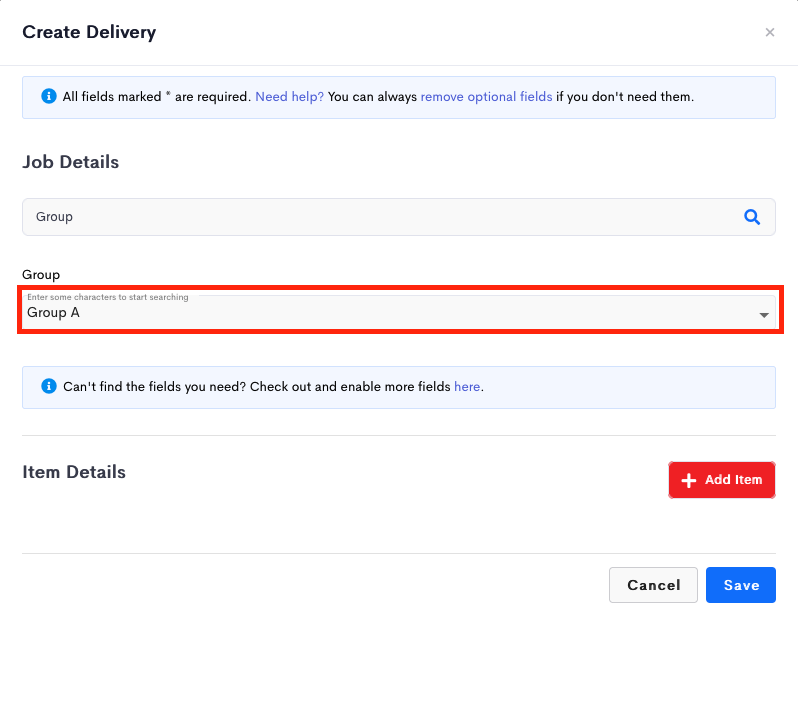Save the new delivery
798x702 pixels.
(x=740, y=585)
